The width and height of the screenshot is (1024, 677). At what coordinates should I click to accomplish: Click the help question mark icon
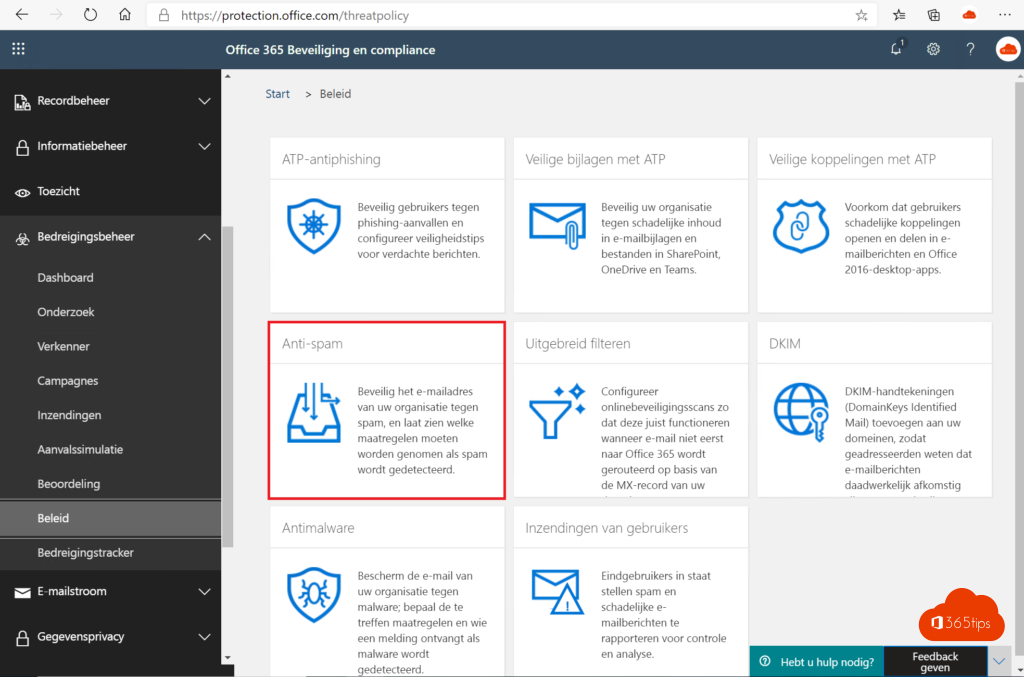pyautogui.click(x=970, y=49)
